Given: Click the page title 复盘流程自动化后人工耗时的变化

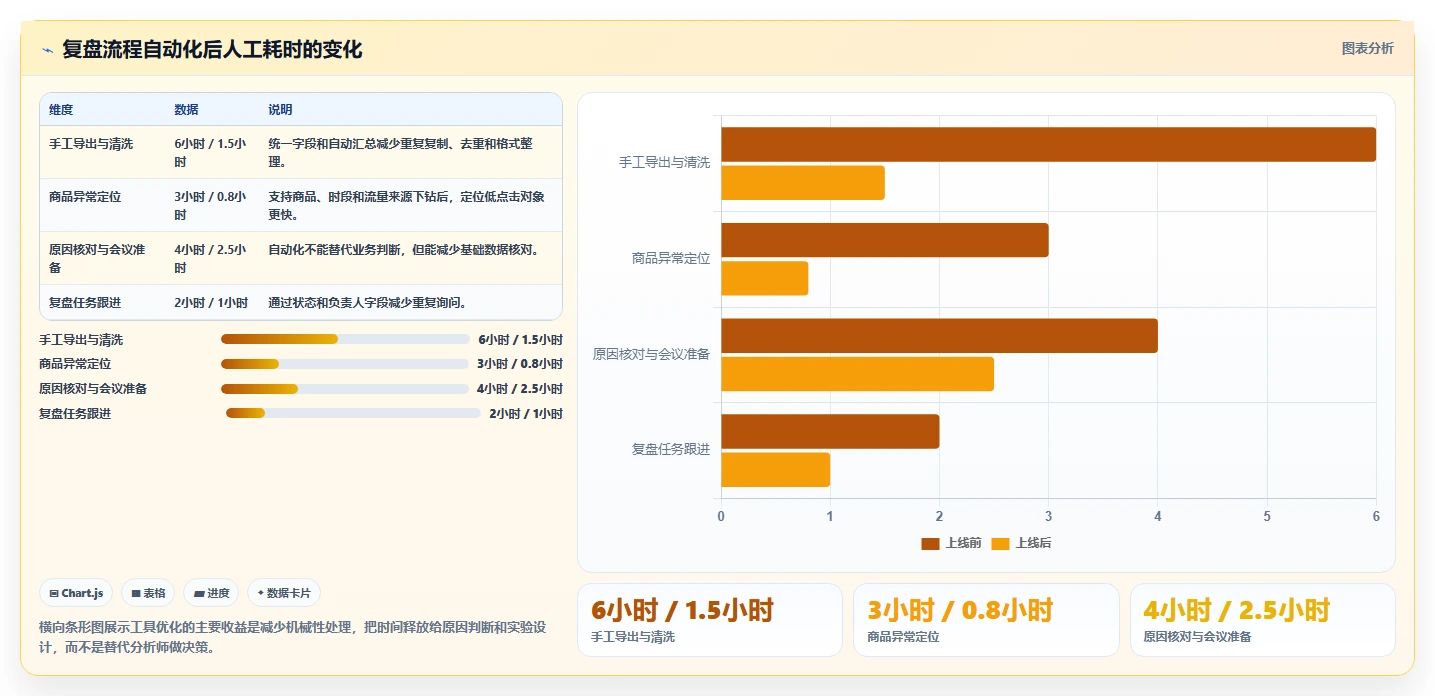Looking at the screenshot, I should pyautogui.click(x=212, y=49).
